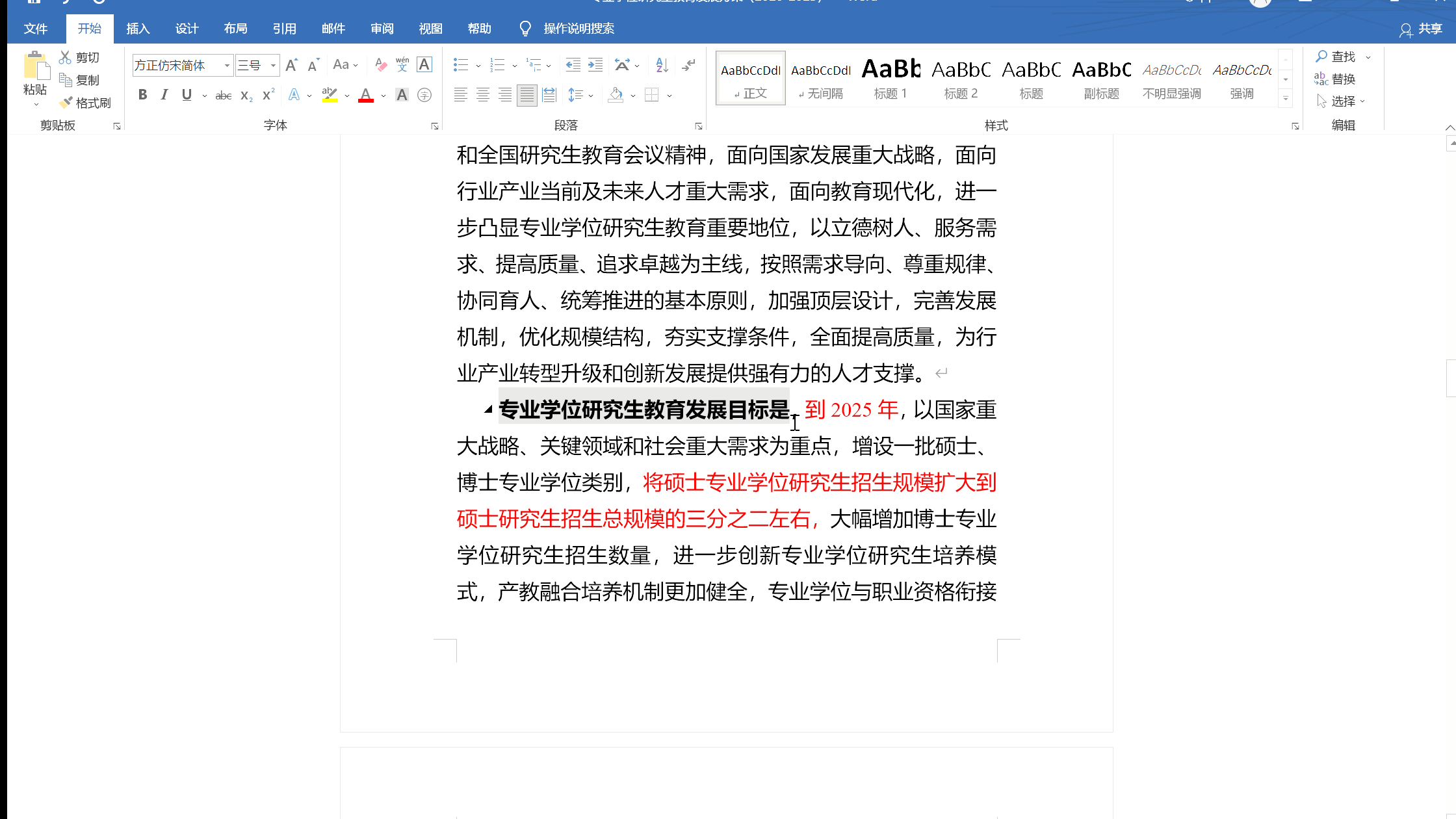Apply the Heading 2 style
This screenshot has height=819, width=1456.
click(x=961, y=78)
